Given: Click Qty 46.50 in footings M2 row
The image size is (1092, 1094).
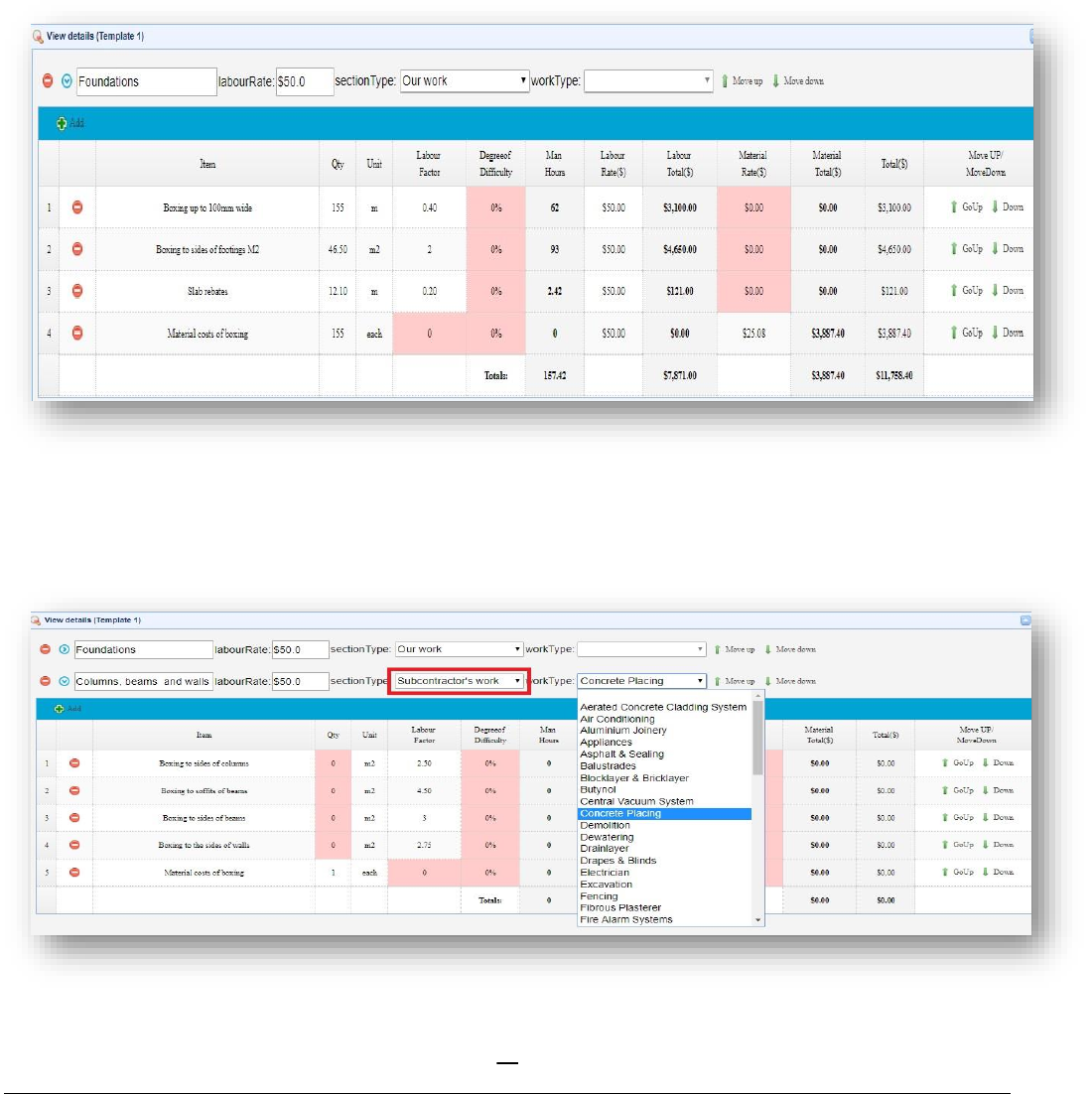Looking at the screenshot, I should 338,249.
